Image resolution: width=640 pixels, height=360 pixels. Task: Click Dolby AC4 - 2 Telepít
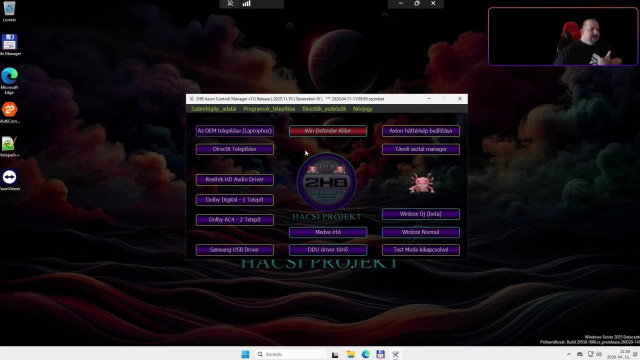(x=235, y=220)
